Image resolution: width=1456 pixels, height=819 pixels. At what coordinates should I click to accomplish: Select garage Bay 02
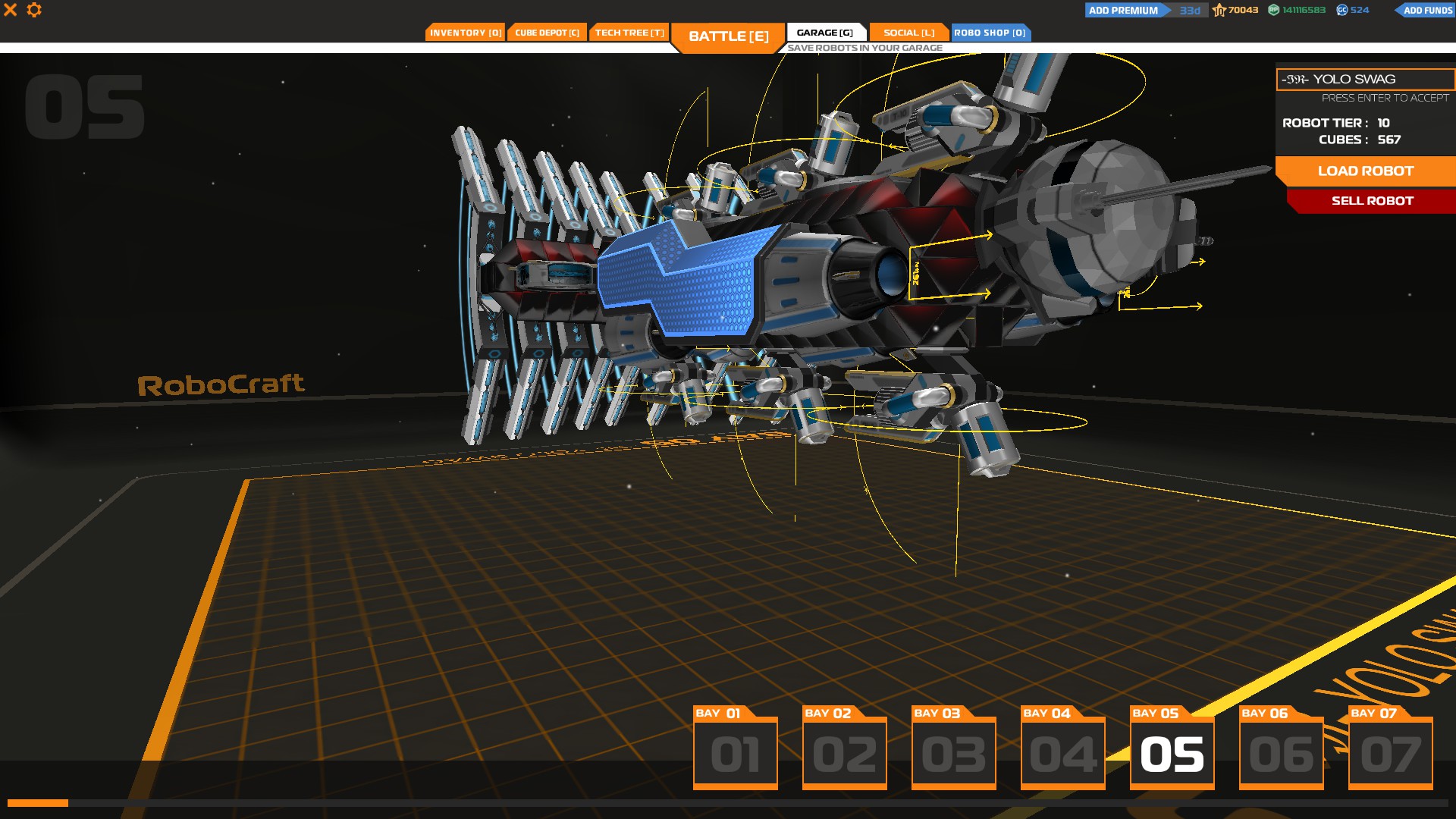click(844, 748)
